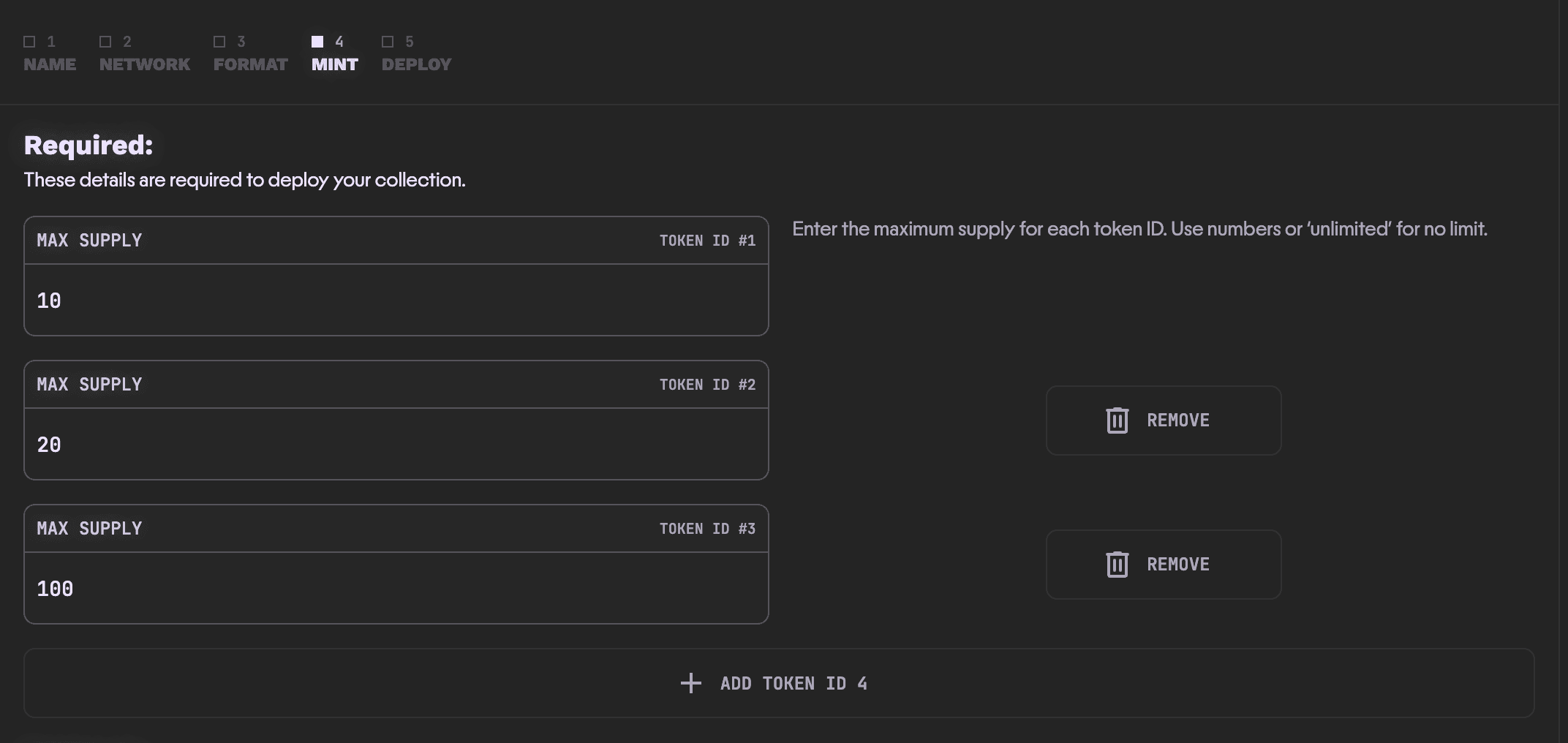Click the ADD TOKEN ID 4 text
Viewport: 1568px width, 743px height.
[794, 684]
